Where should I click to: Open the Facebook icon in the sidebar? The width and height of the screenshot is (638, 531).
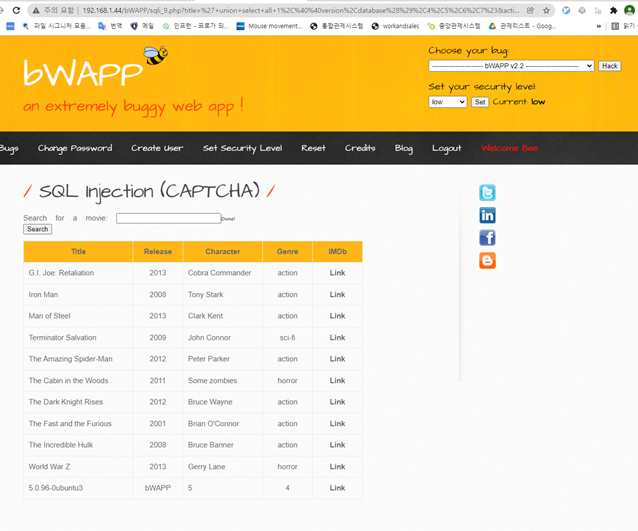(487, 238)
